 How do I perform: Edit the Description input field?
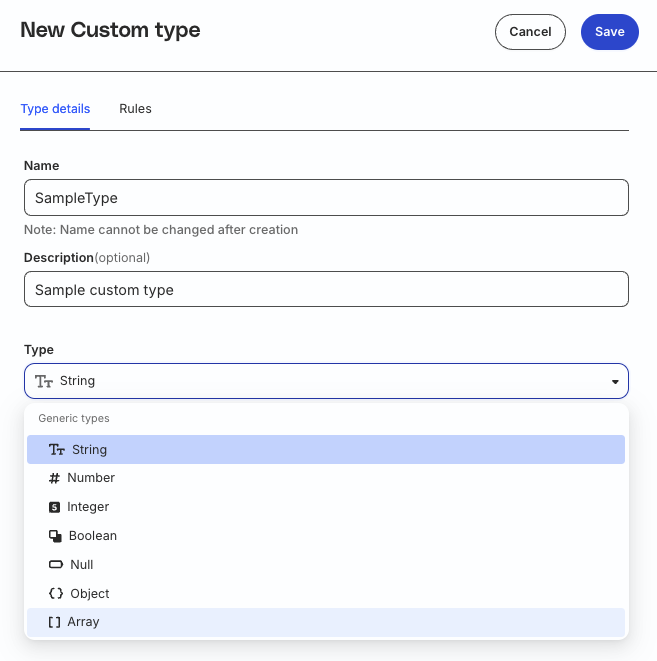(326, 289)
